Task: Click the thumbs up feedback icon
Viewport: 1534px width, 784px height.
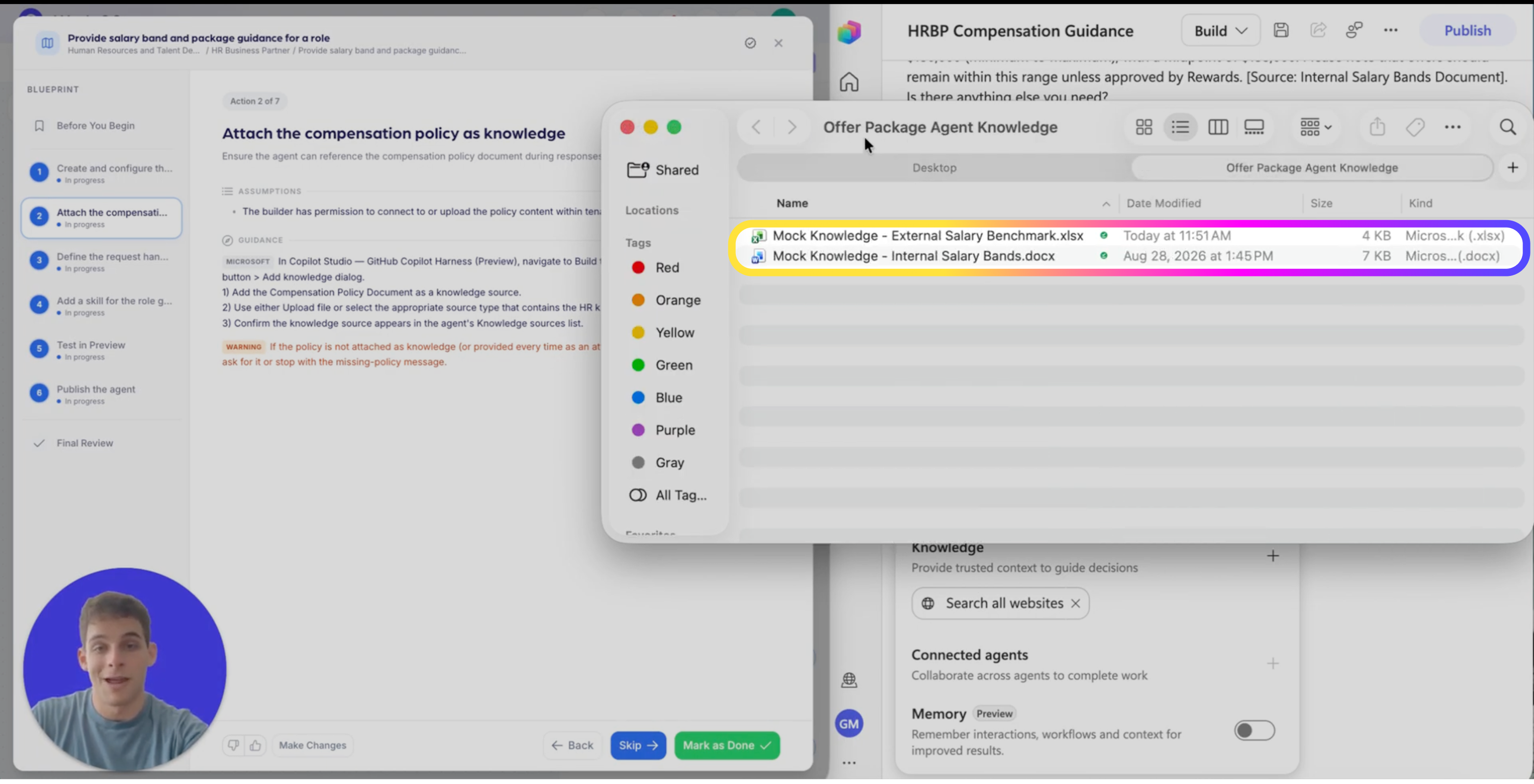Action: click(x=255, y=745)
